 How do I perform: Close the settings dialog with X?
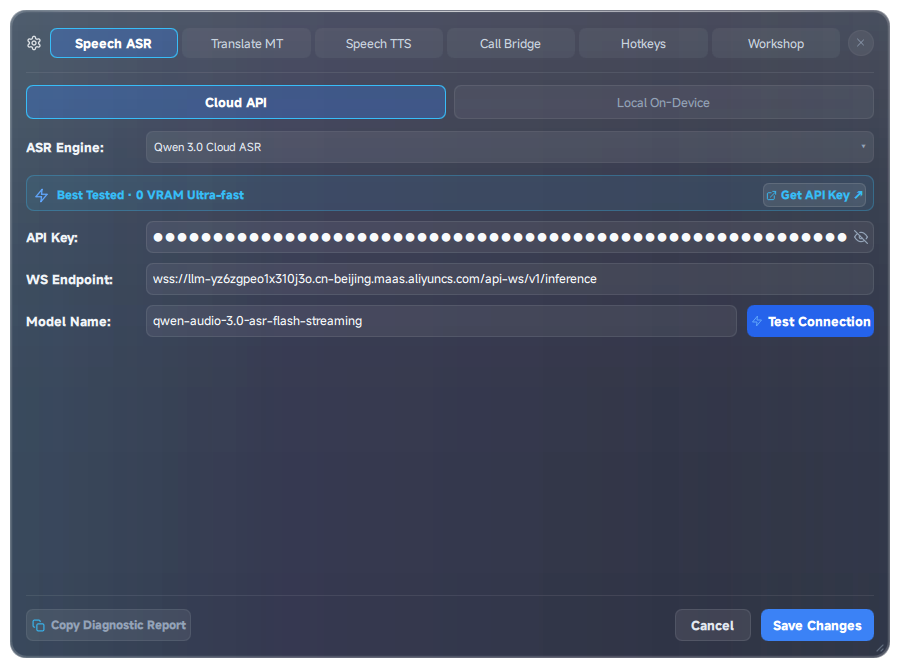[860, 43]
